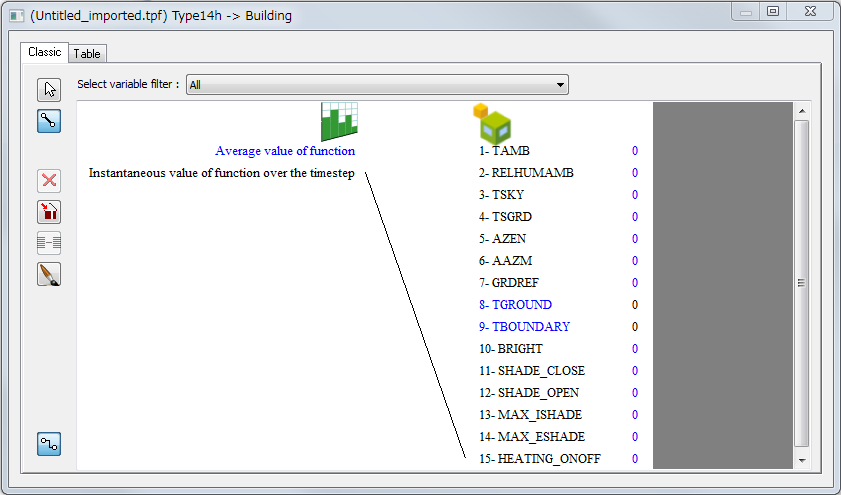Viewport: 841px width, 495px height.
Task: Select input 13- MAX_ISHADE
Action: (530, 415)
